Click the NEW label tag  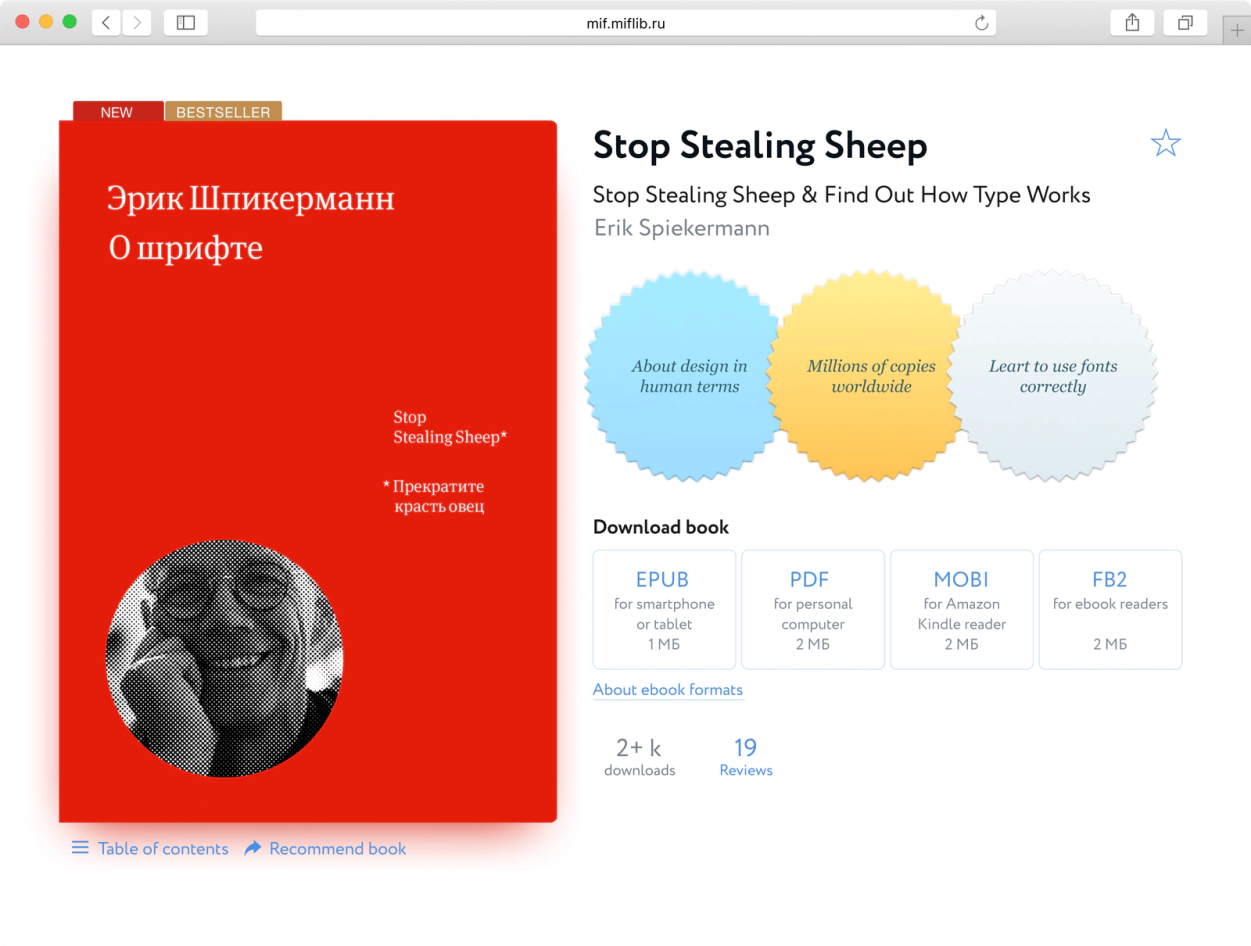pos(117,111)
